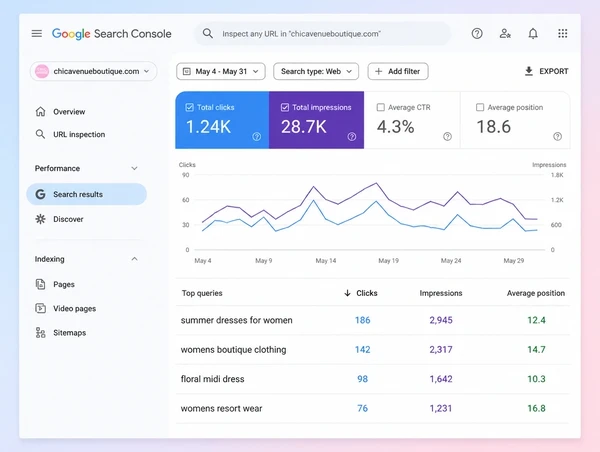Screen dimensions: 600x452
Task: Click the 4.3% Average CTR value
Action: pos(395,127)
